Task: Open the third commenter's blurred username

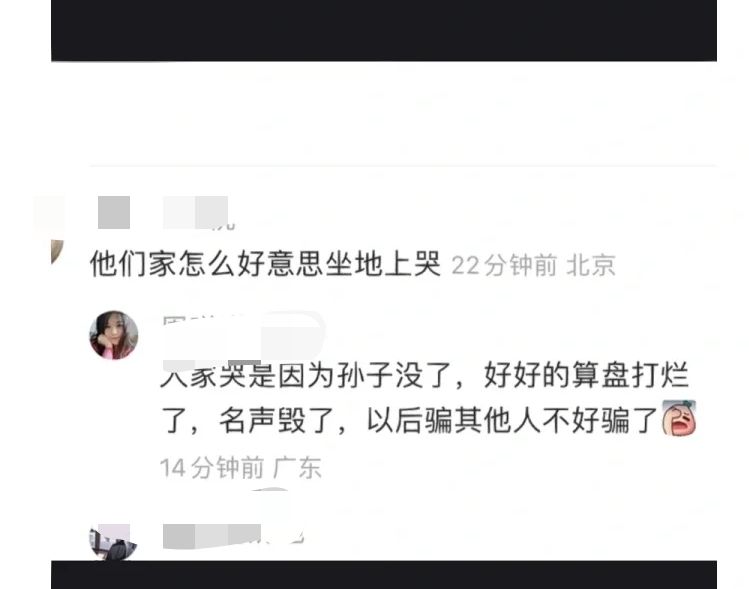Action: (x=233, y=536)
